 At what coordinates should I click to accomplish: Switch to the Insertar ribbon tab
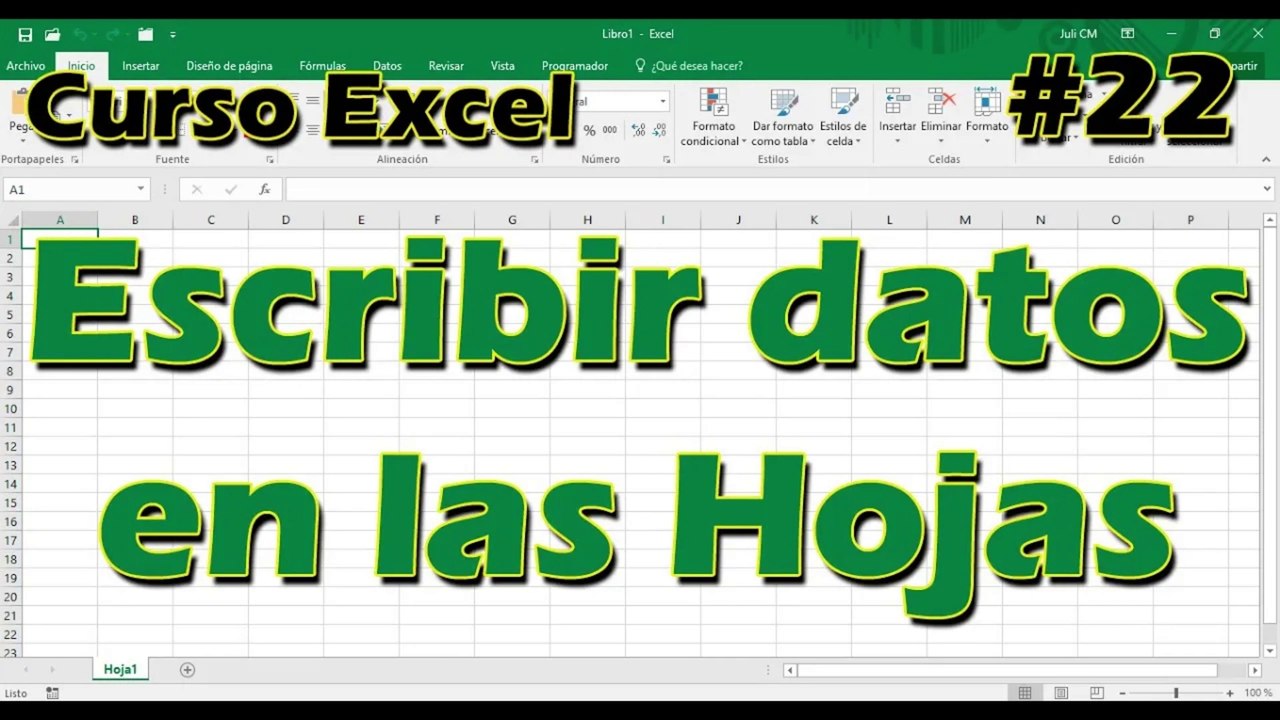tap(141, 66)
